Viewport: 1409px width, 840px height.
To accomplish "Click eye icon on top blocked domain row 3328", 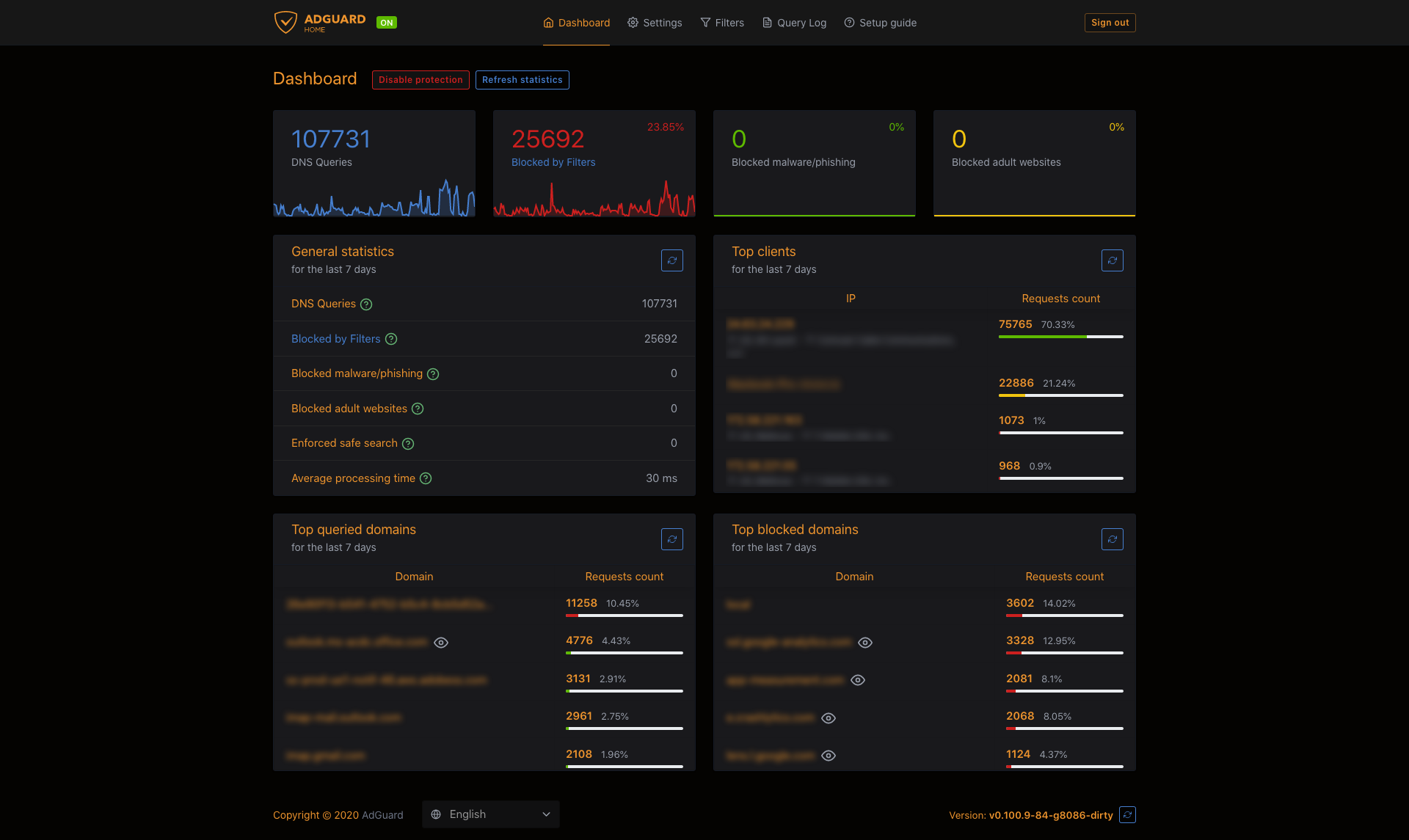I will [x=865, y=643].
